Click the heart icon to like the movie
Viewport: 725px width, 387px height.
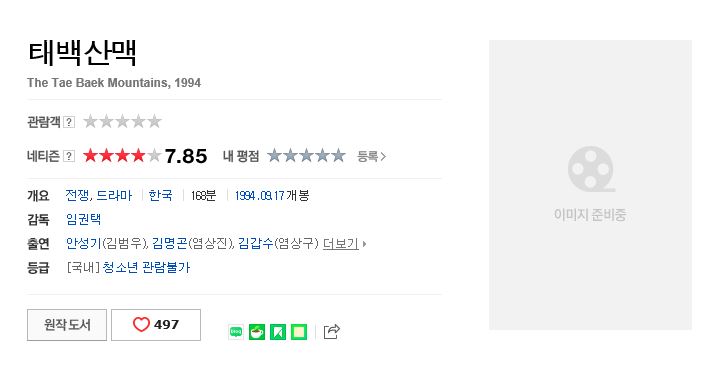click(x=141, y=325)
